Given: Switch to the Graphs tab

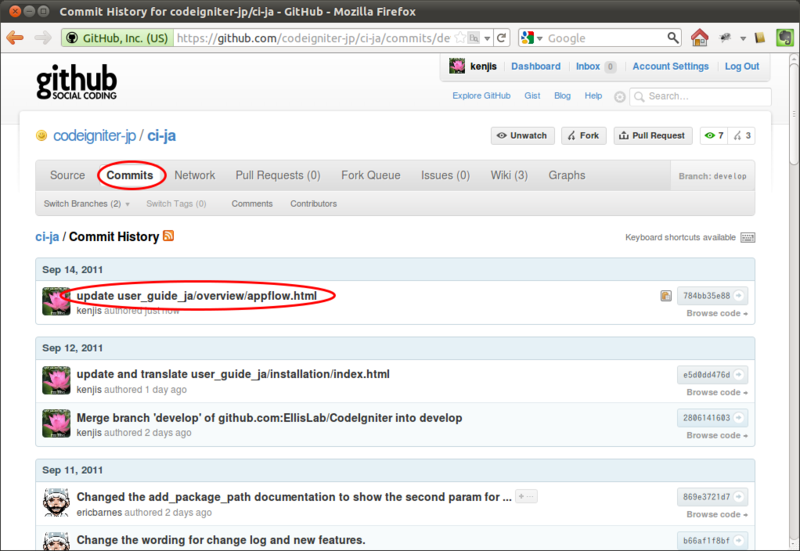Looking at the screenshot, I should 566,175.
